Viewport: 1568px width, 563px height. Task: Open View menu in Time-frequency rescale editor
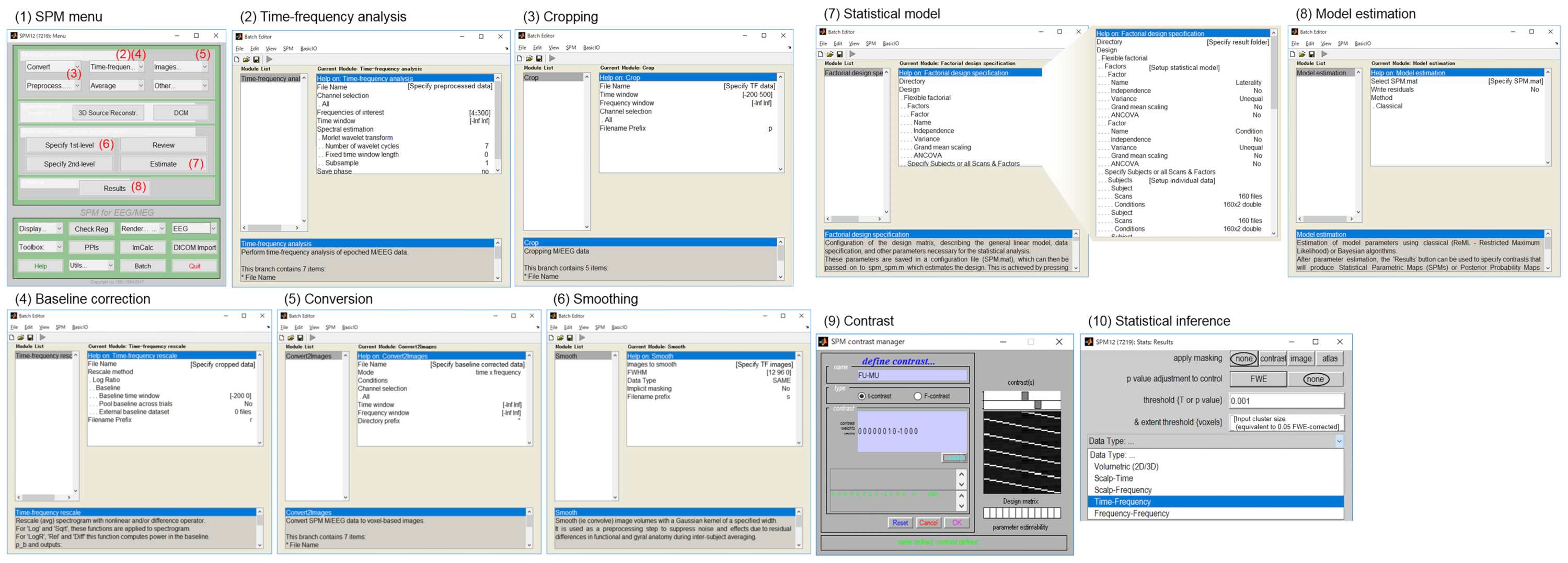pyautogui.click(x=44, y=327)
